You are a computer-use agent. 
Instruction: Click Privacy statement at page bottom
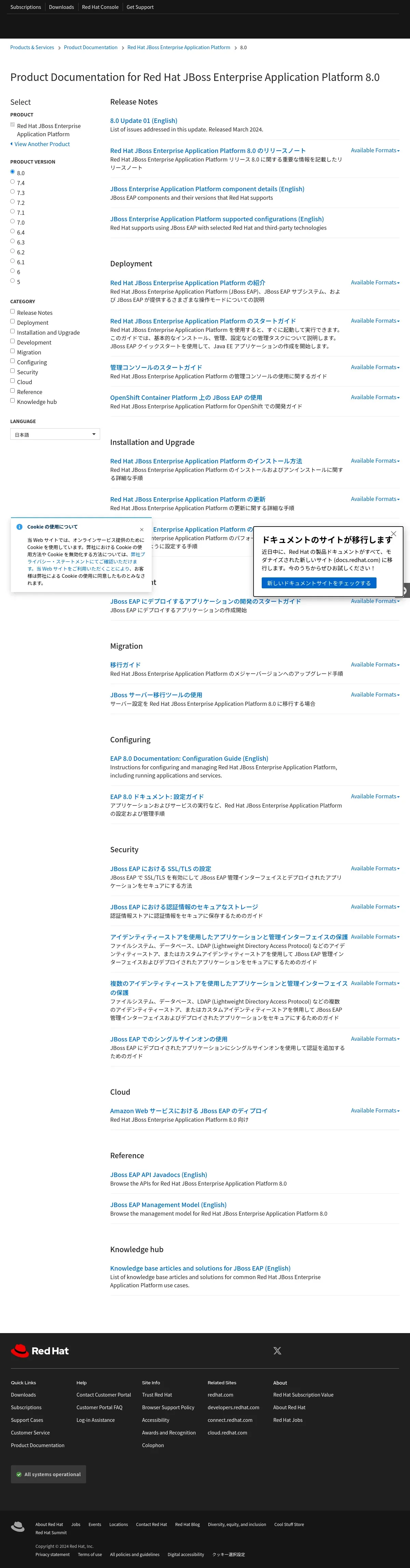tap(52, 1554)
